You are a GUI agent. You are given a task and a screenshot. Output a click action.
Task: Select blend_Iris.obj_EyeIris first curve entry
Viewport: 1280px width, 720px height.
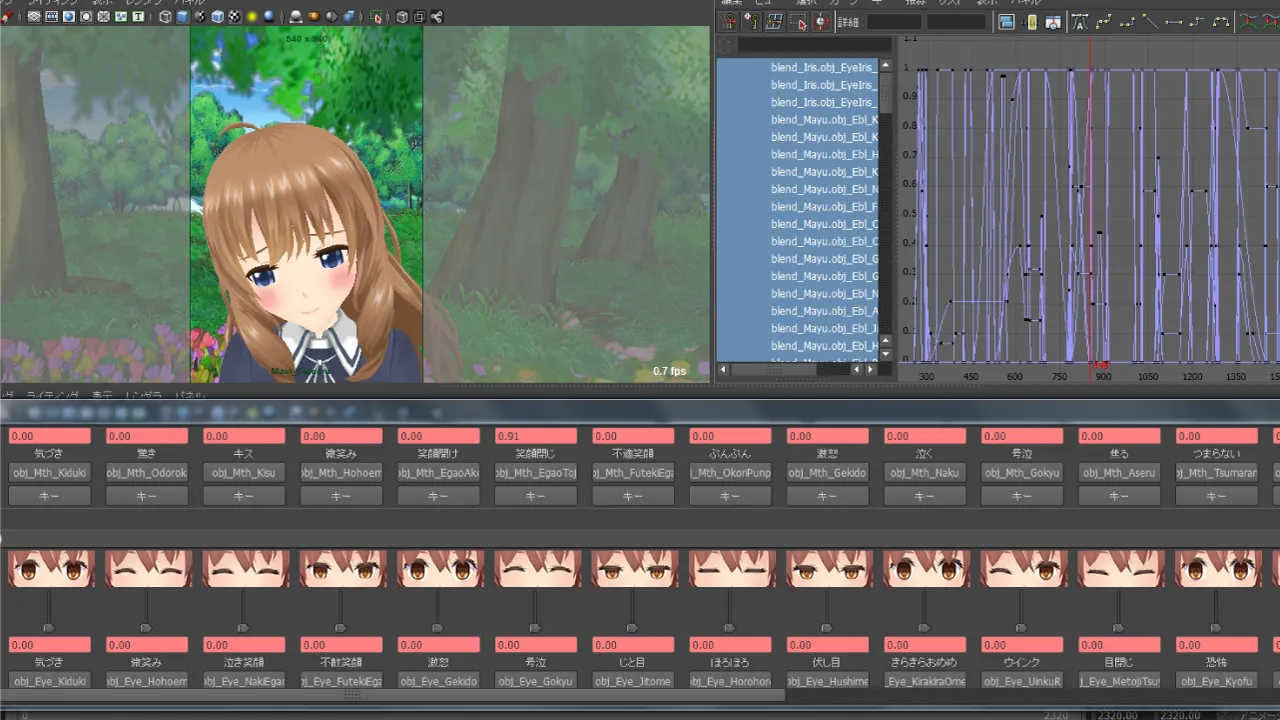823,68
